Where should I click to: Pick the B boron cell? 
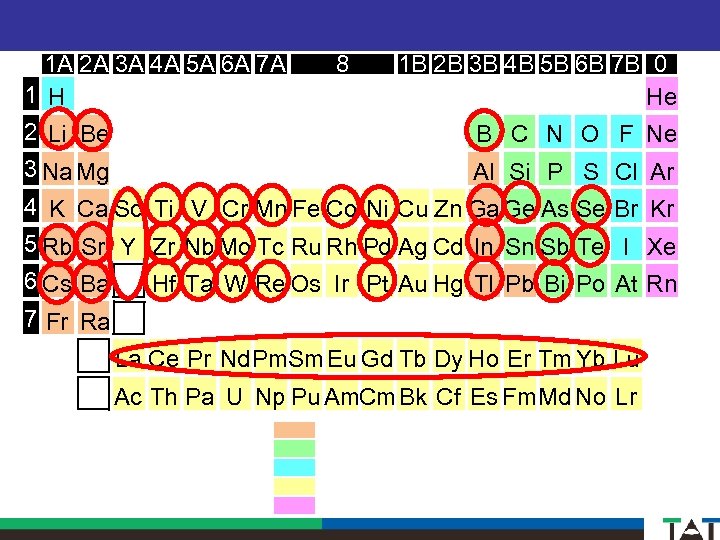(x=484, y=131)
